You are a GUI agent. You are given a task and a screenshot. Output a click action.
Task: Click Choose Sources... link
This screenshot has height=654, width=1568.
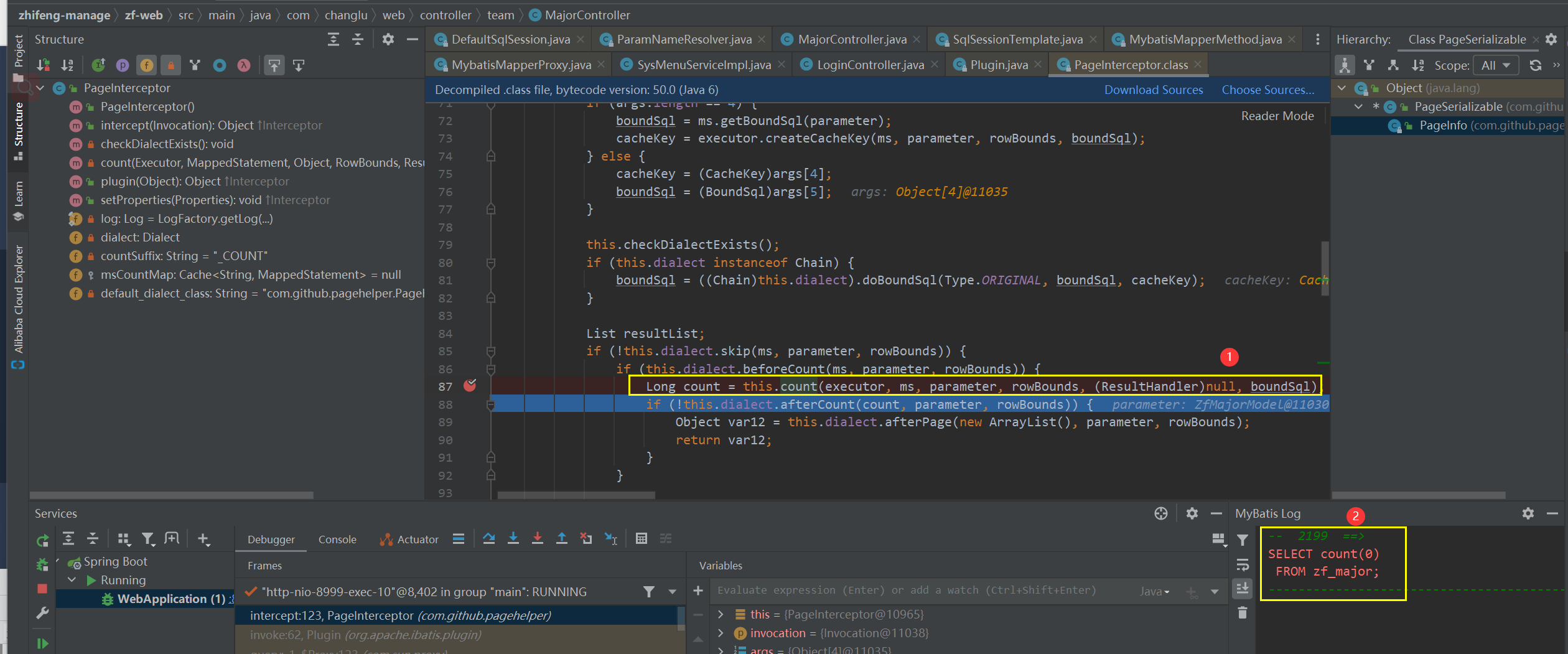(1268, 90)
